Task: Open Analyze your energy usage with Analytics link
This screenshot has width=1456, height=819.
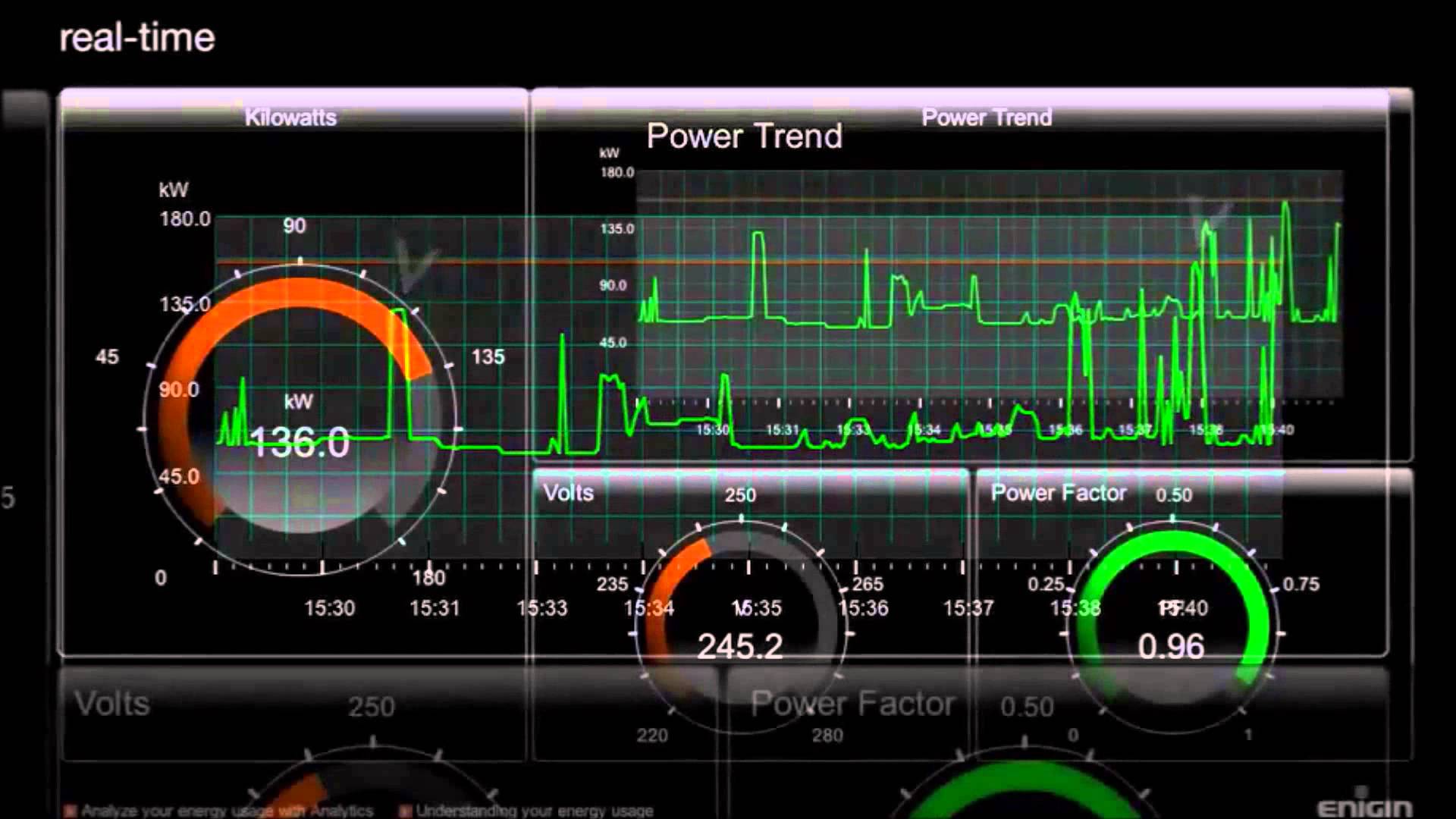Action: click(x=227, y=811)
